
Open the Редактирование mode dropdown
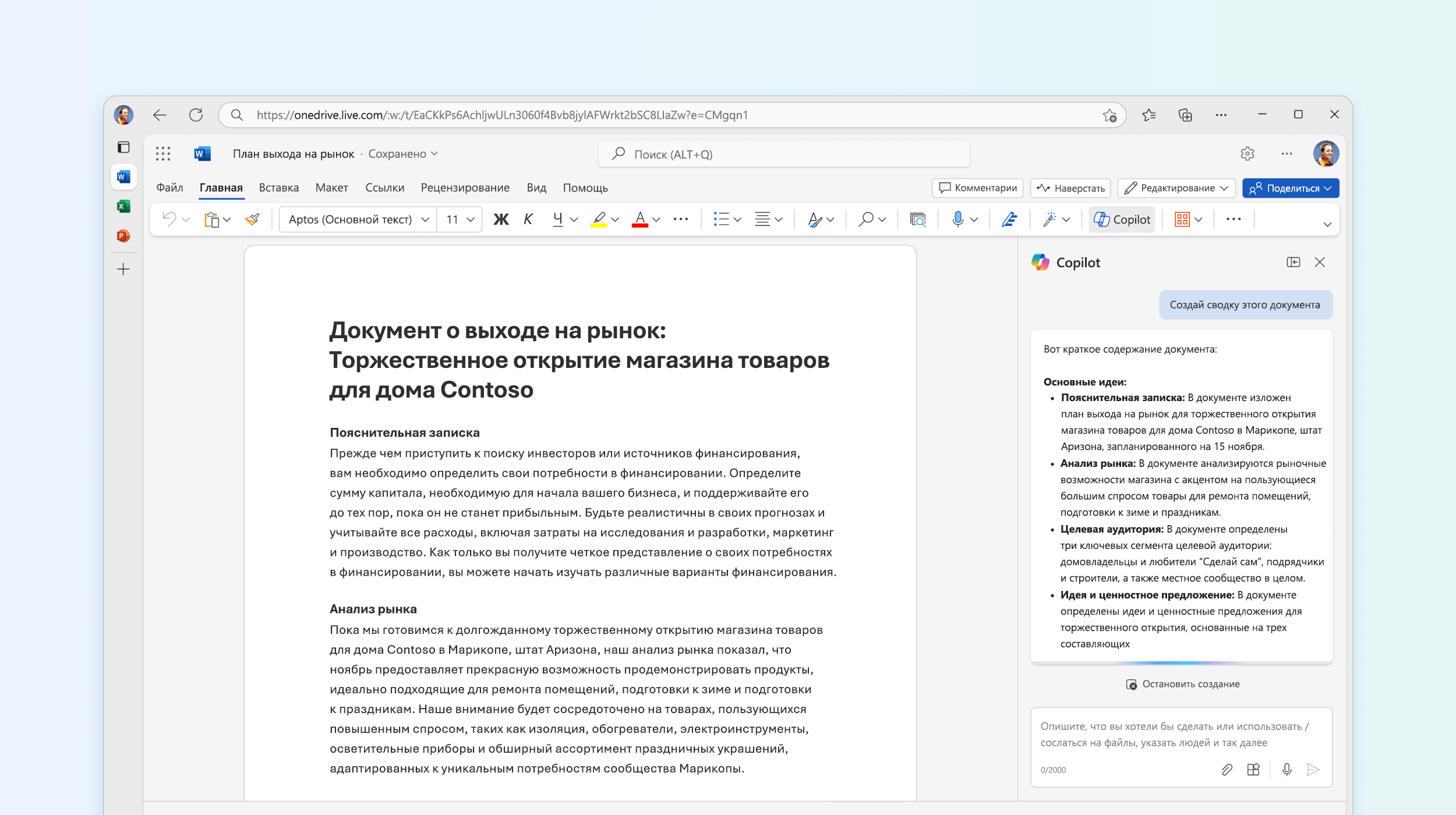coord(1176,188)
